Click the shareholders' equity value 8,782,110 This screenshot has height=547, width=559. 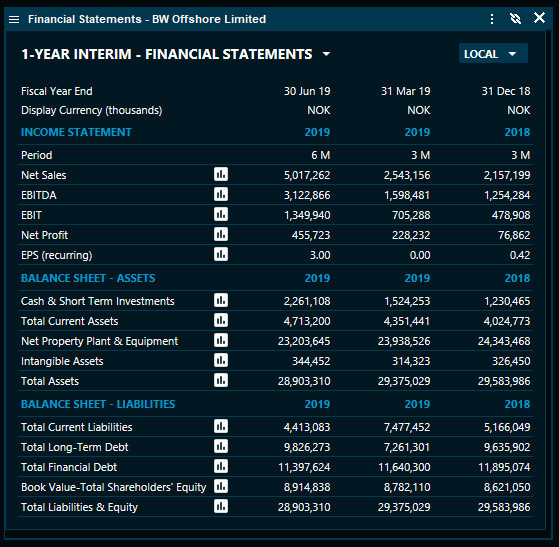click(407, 487)
